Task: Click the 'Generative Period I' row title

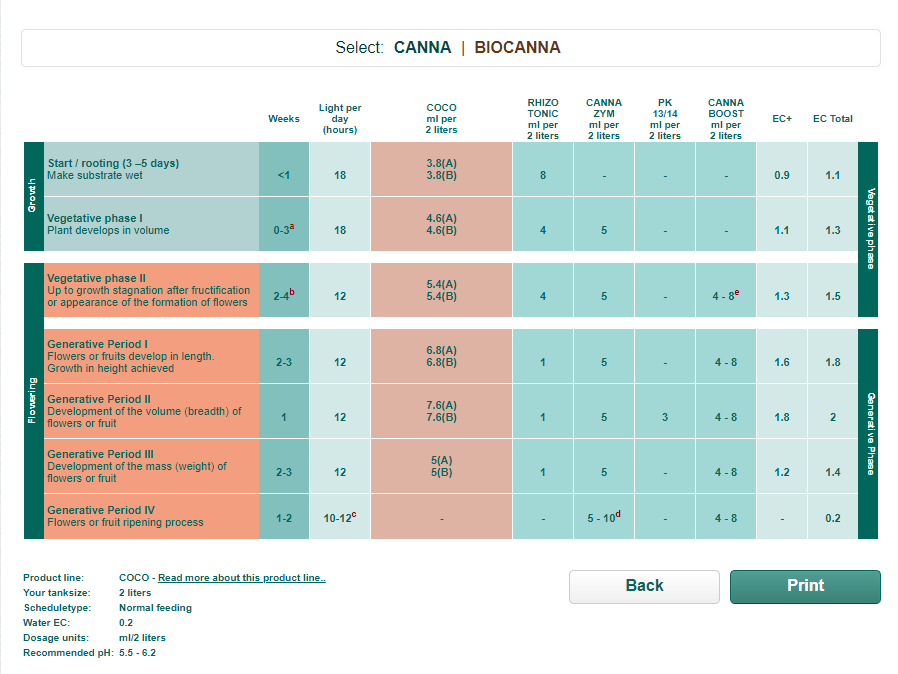Action: (97, 344)
